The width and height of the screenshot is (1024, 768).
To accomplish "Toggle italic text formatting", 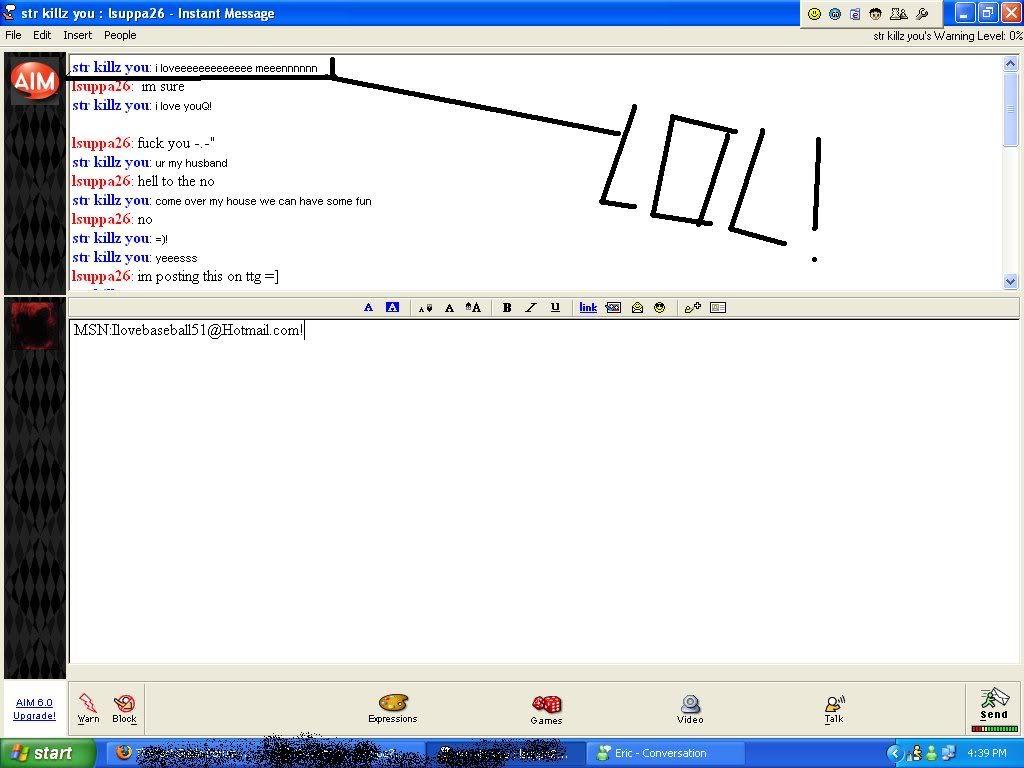I will tap(531, 308).
